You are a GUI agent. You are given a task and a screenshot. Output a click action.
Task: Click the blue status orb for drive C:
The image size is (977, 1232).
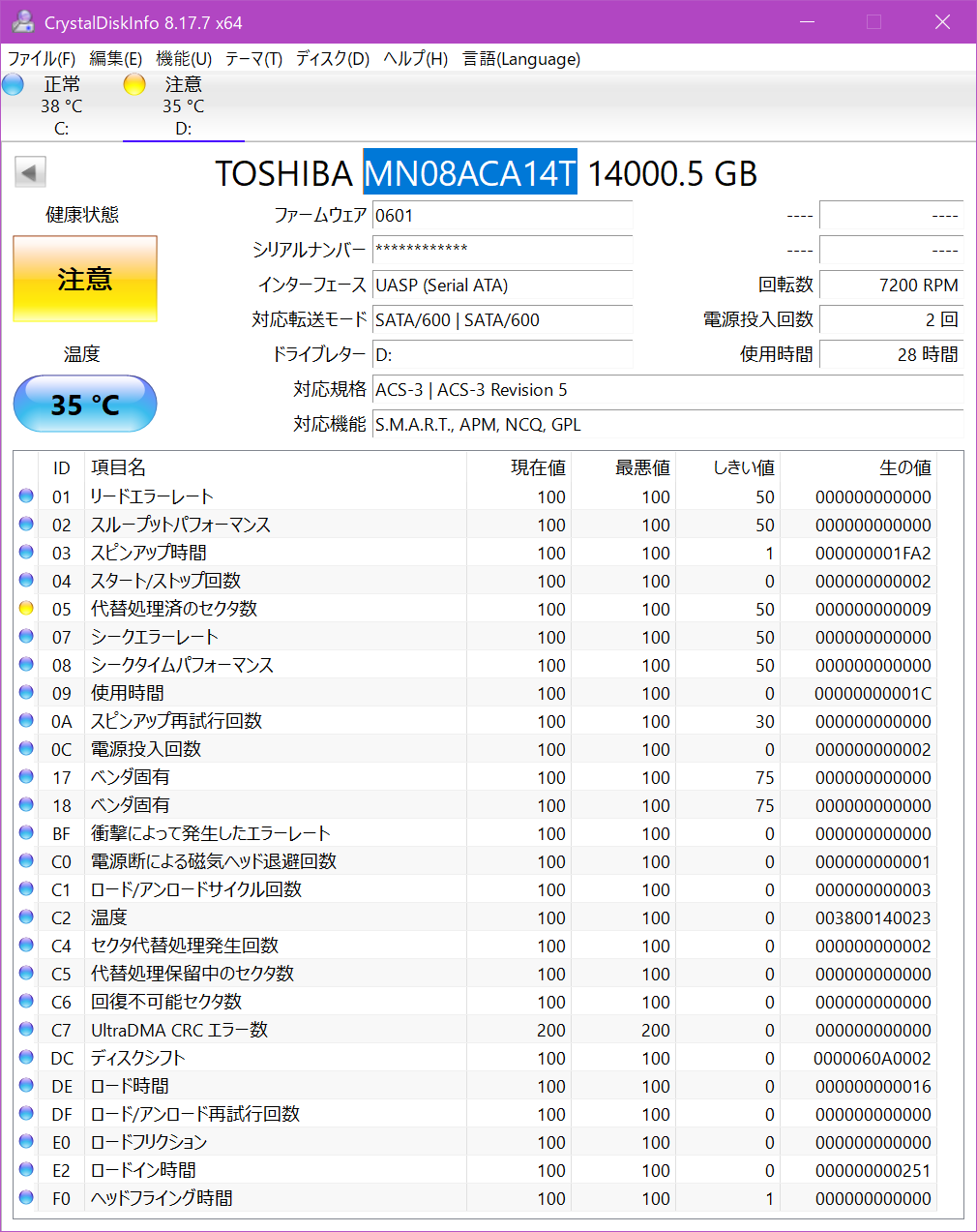pos(14,85)
